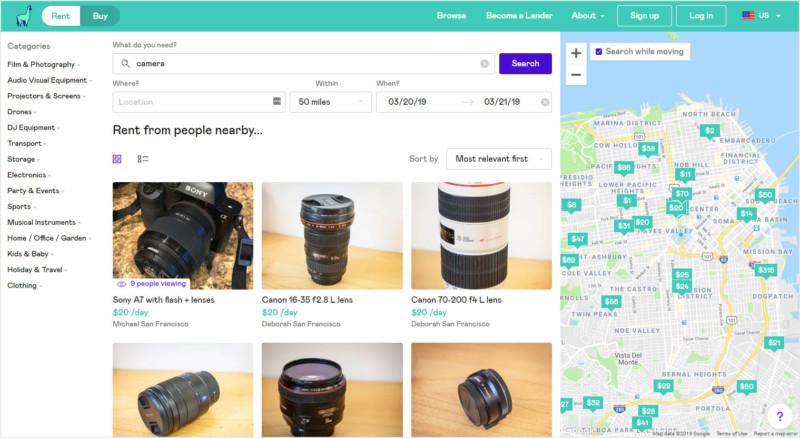Image resolution: width=800 pixels, height=438 pixels.
Task: Open the Kids & Baby category
Action: pyautogui.click(x=30, y=254)
